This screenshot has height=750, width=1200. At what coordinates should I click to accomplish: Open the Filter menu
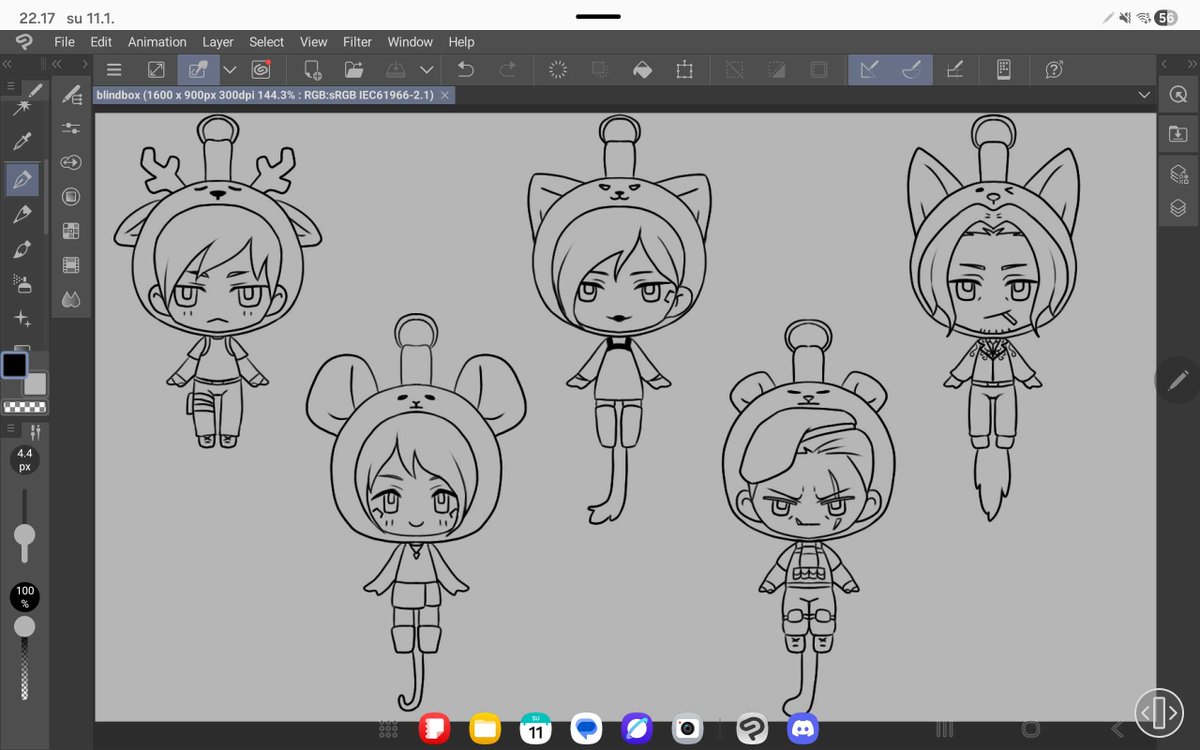357,42
